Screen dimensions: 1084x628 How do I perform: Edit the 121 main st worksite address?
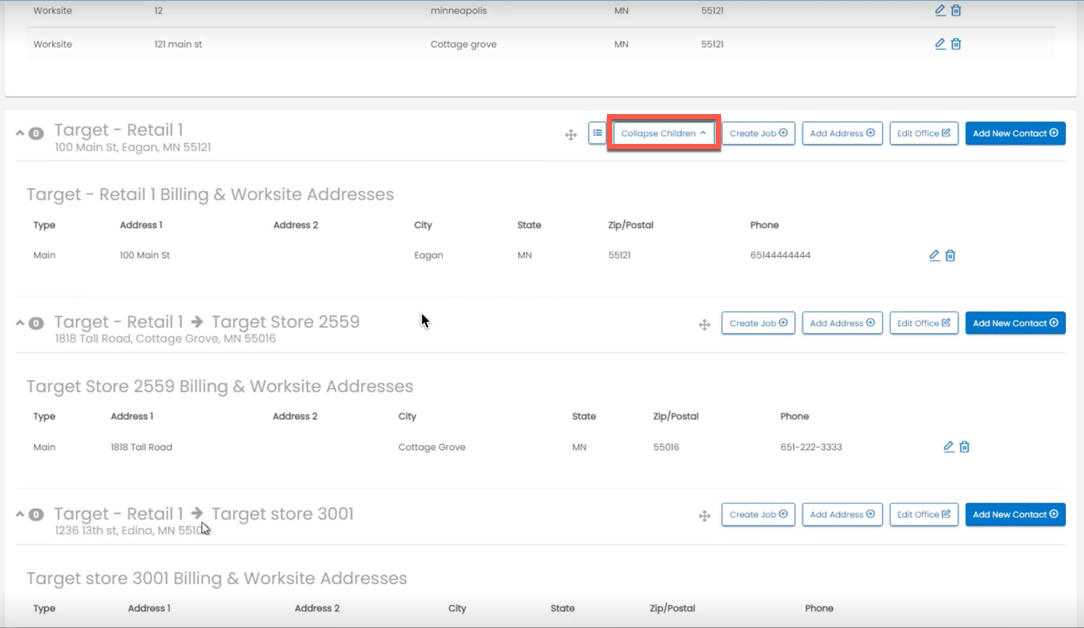pyautogui.click(x=940, y=44)
